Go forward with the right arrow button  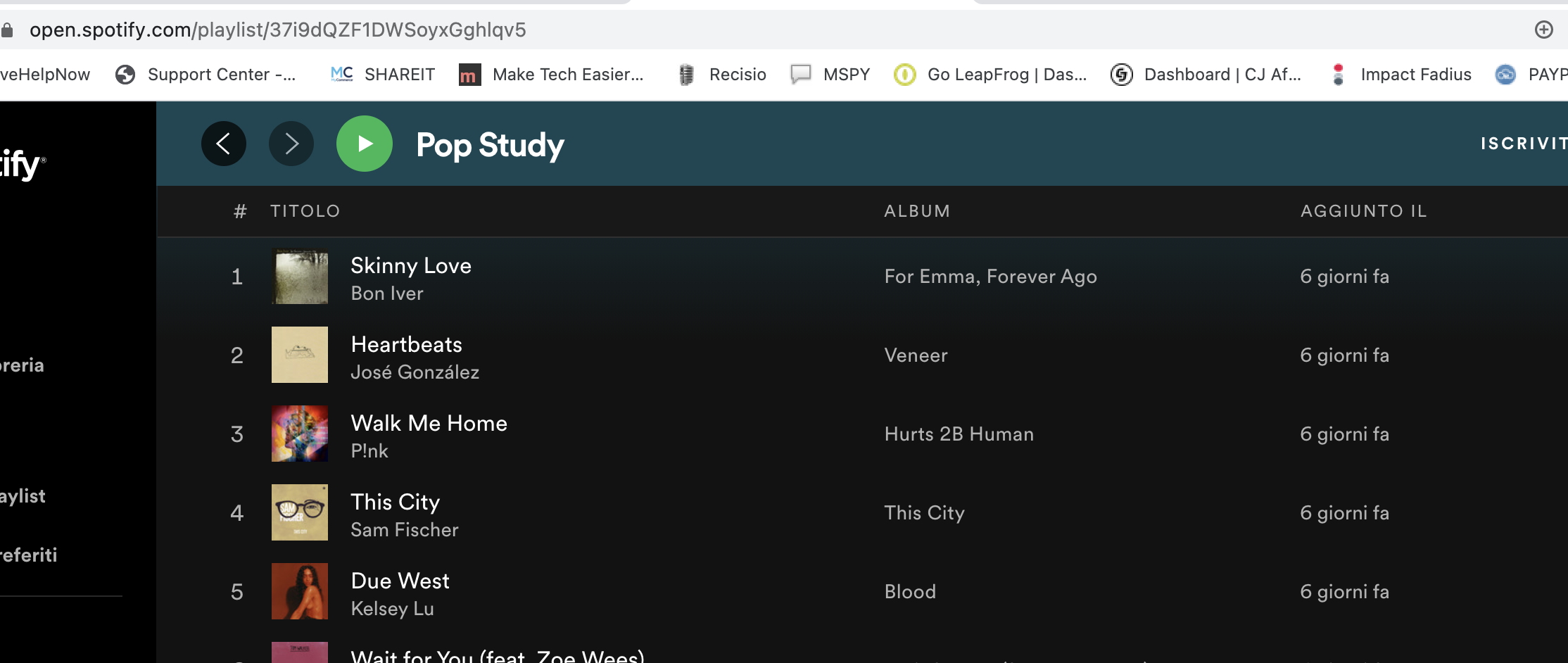click(291, 144)
